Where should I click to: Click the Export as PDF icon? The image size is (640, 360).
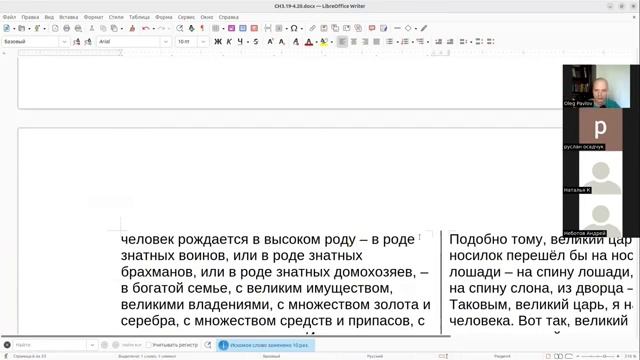click(55, 28)
